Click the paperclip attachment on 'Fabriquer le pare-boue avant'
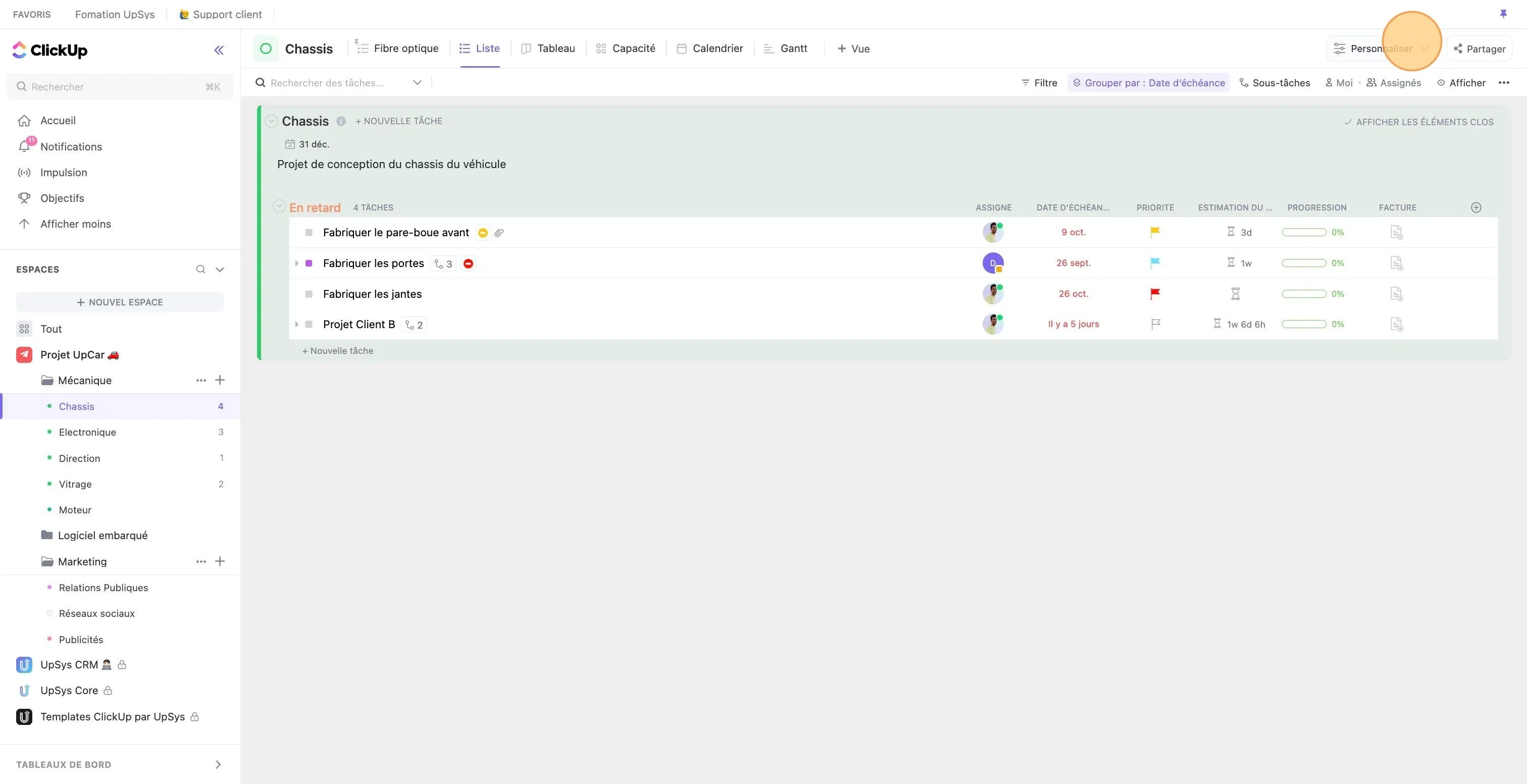The width and height of the screenshot is (1527, 784). [498, 232]
